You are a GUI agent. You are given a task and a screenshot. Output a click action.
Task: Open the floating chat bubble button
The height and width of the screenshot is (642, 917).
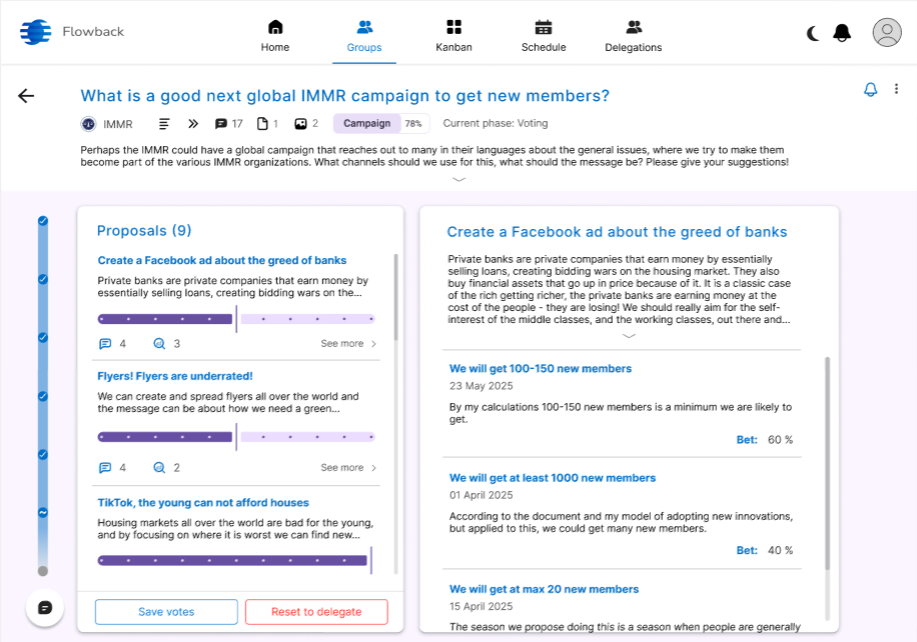[x=45, y=607]
